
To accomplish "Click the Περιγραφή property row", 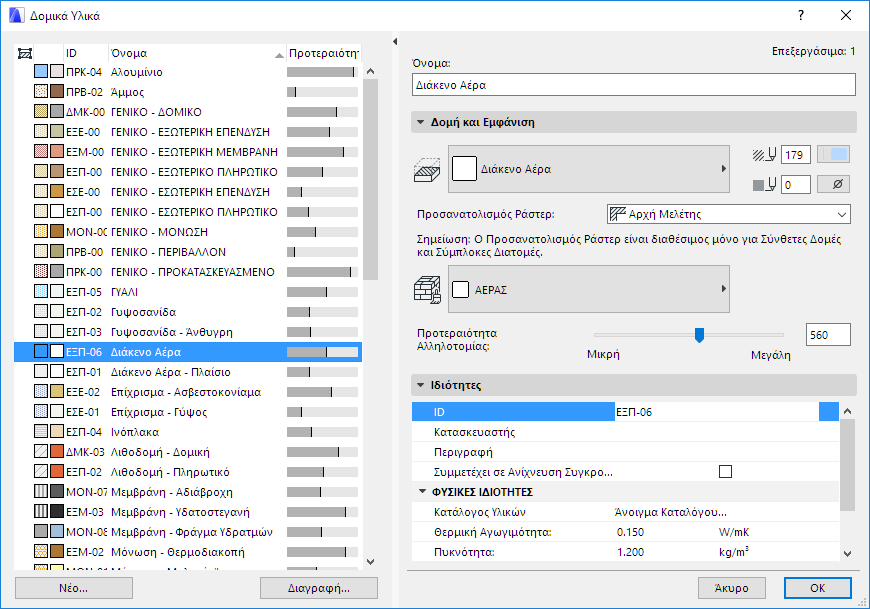I will pos(625,452).
